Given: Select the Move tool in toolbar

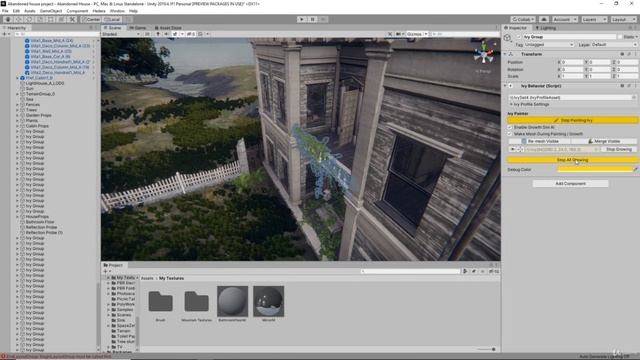Looking at the screenshot, I should (x=18, y=19).
